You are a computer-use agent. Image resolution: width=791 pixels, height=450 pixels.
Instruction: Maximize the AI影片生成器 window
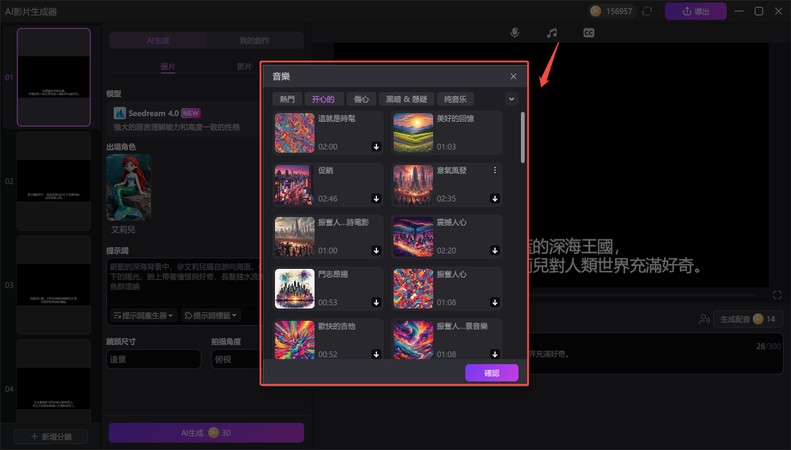pyautogui.click(x=759, y=11)
